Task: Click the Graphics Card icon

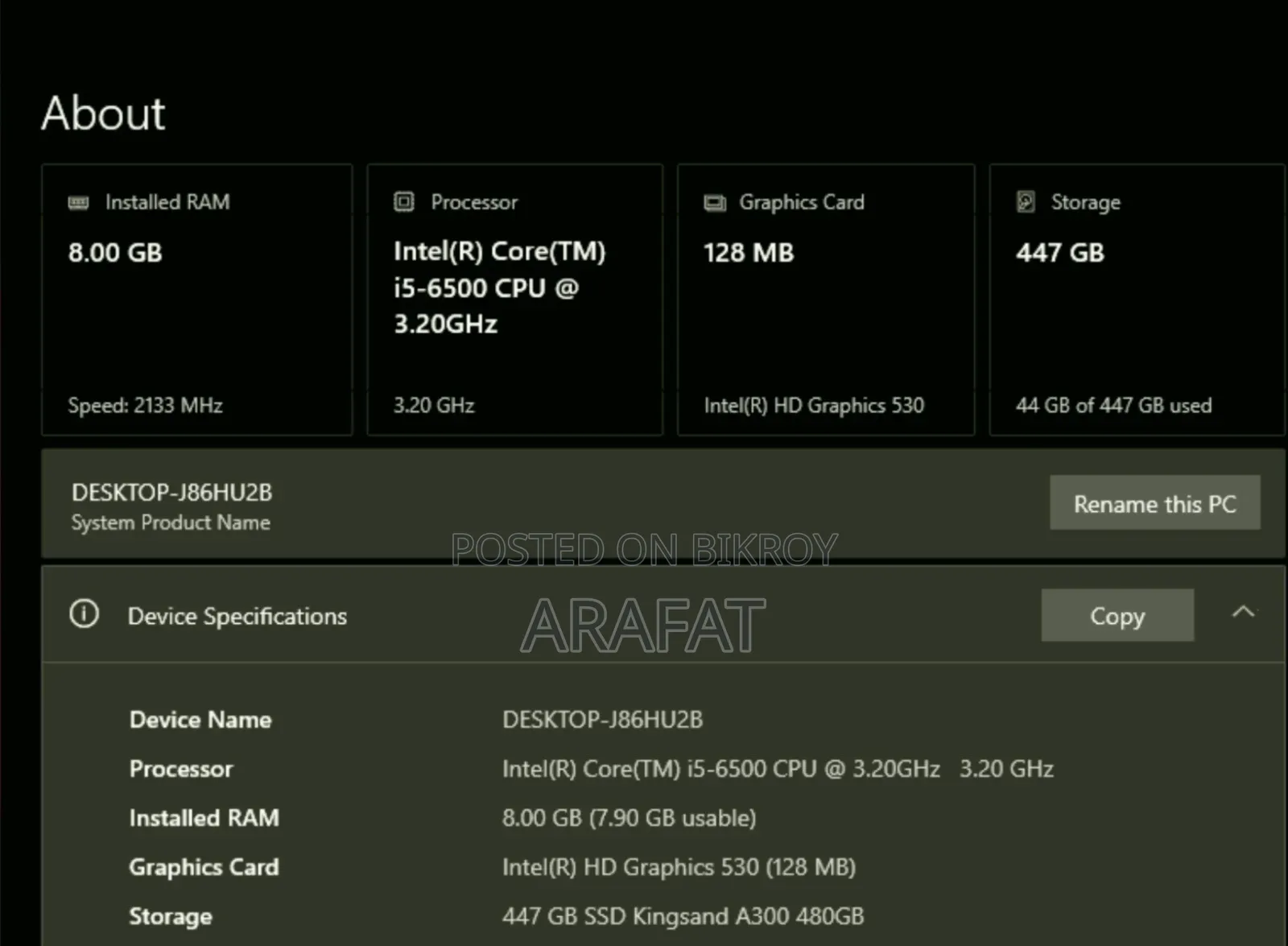Action: coord(714,203)
